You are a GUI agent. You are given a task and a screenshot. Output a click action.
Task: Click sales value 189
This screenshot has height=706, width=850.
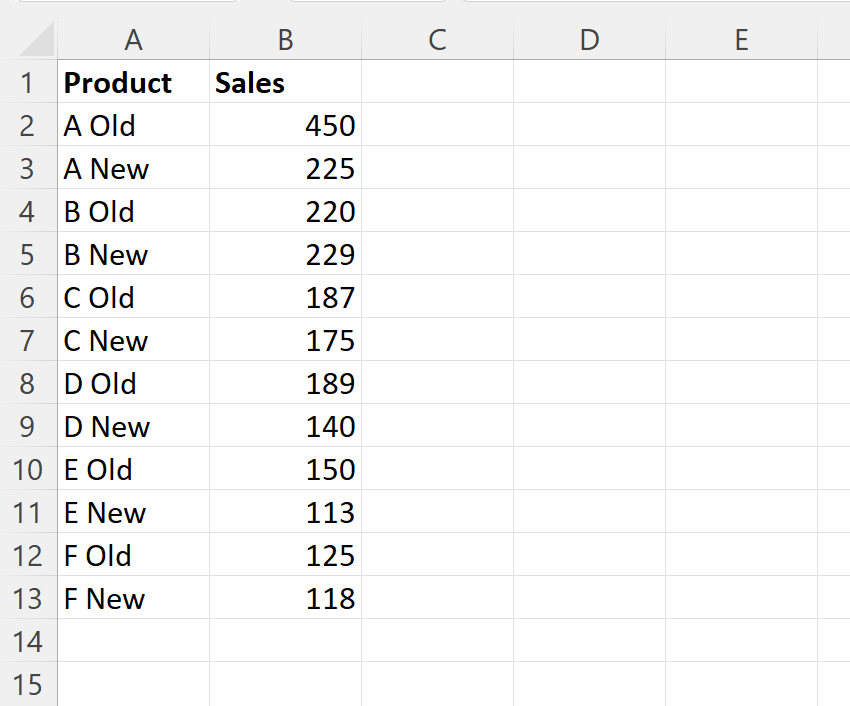(x=286, y=382)
